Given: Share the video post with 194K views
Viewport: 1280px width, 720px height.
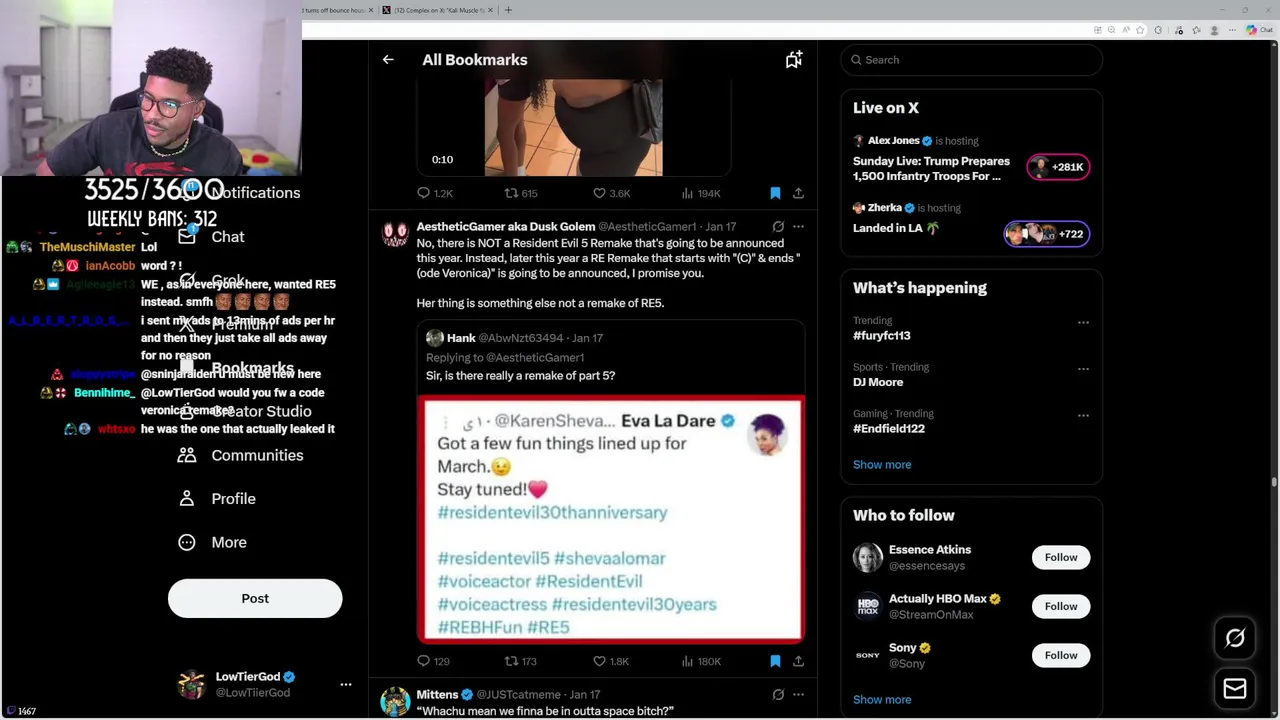Looking at the screenshot, I should [798, 193].
